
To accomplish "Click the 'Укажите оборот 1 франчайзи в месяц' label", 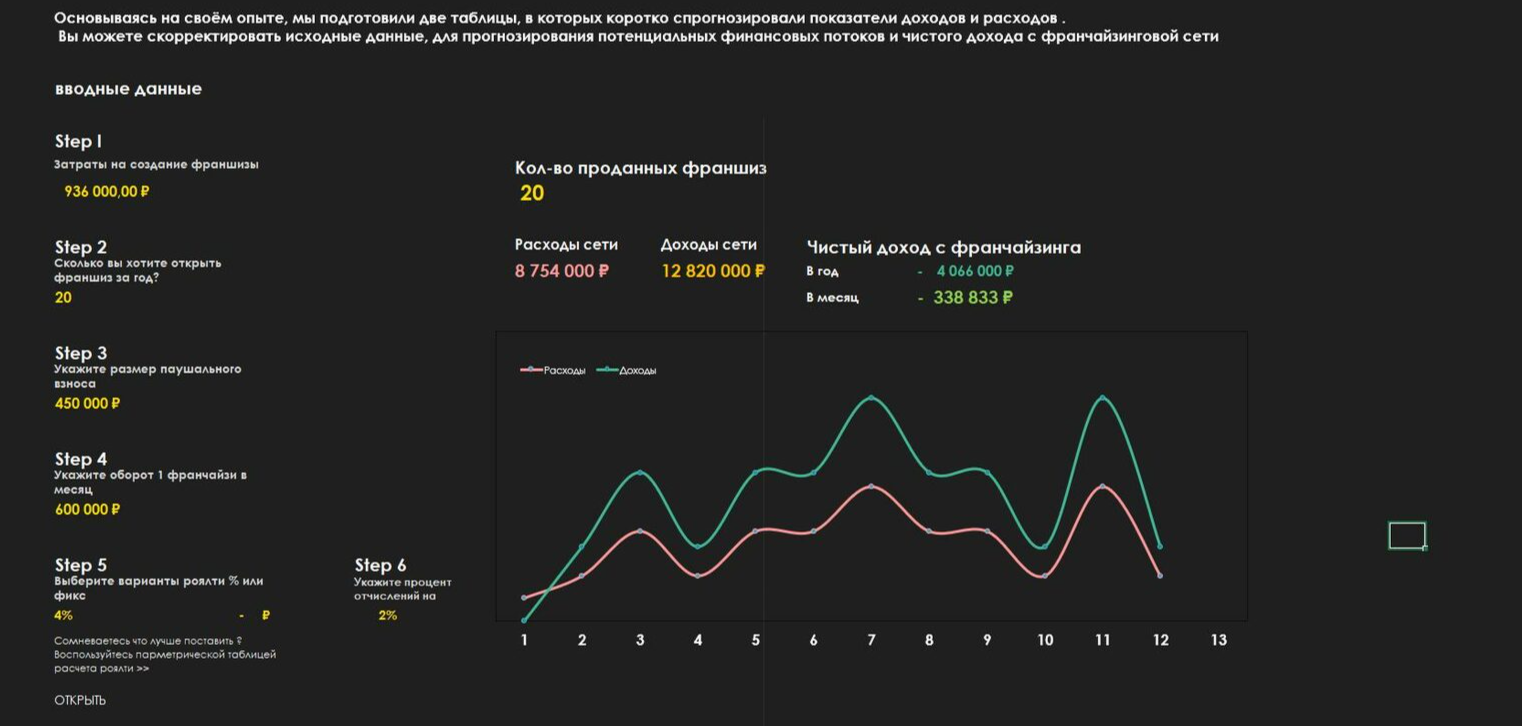I will [150, 482].
